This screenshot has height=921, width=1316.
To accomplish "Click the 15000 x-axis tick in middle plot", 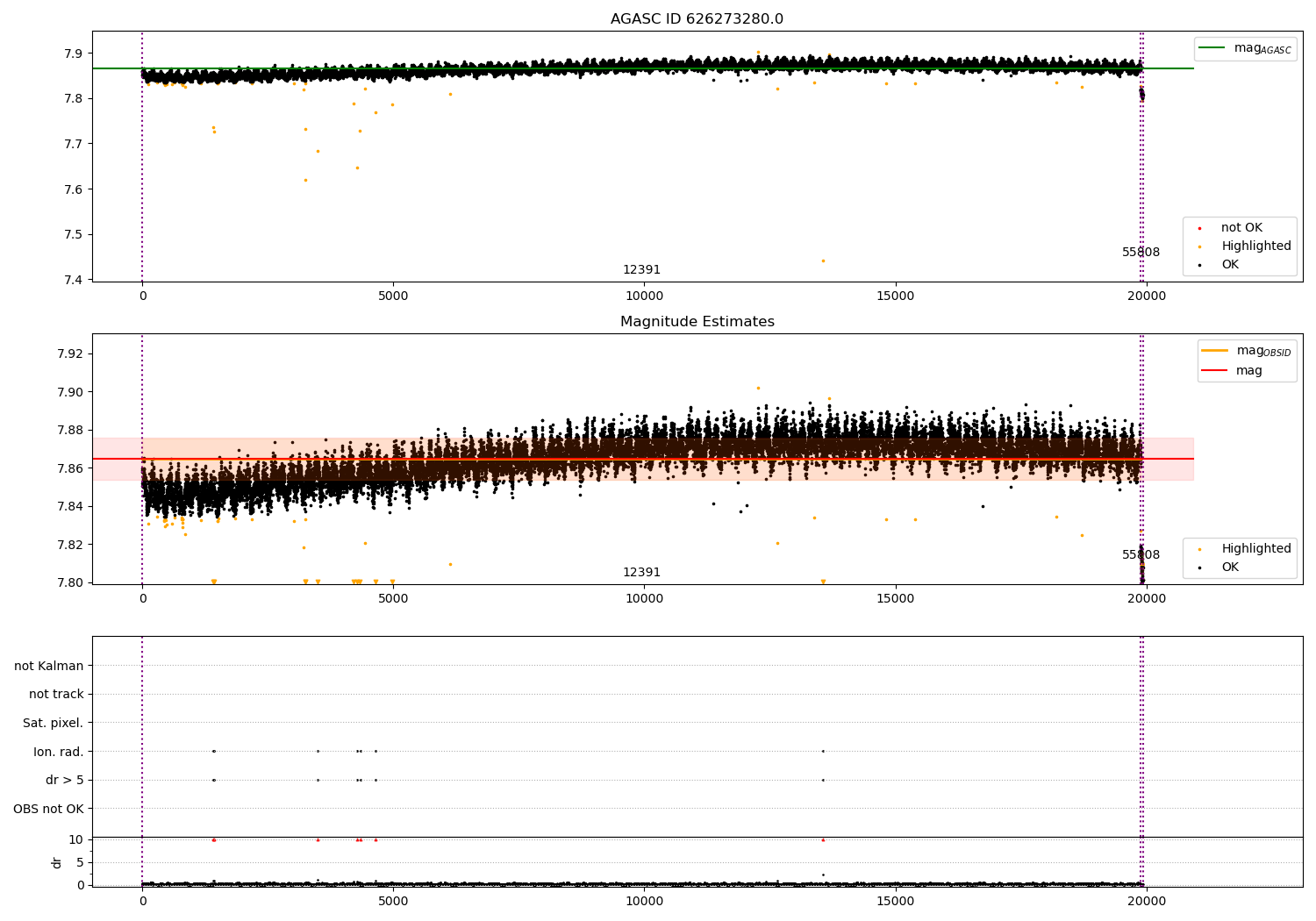I will (x=895, y=599).
